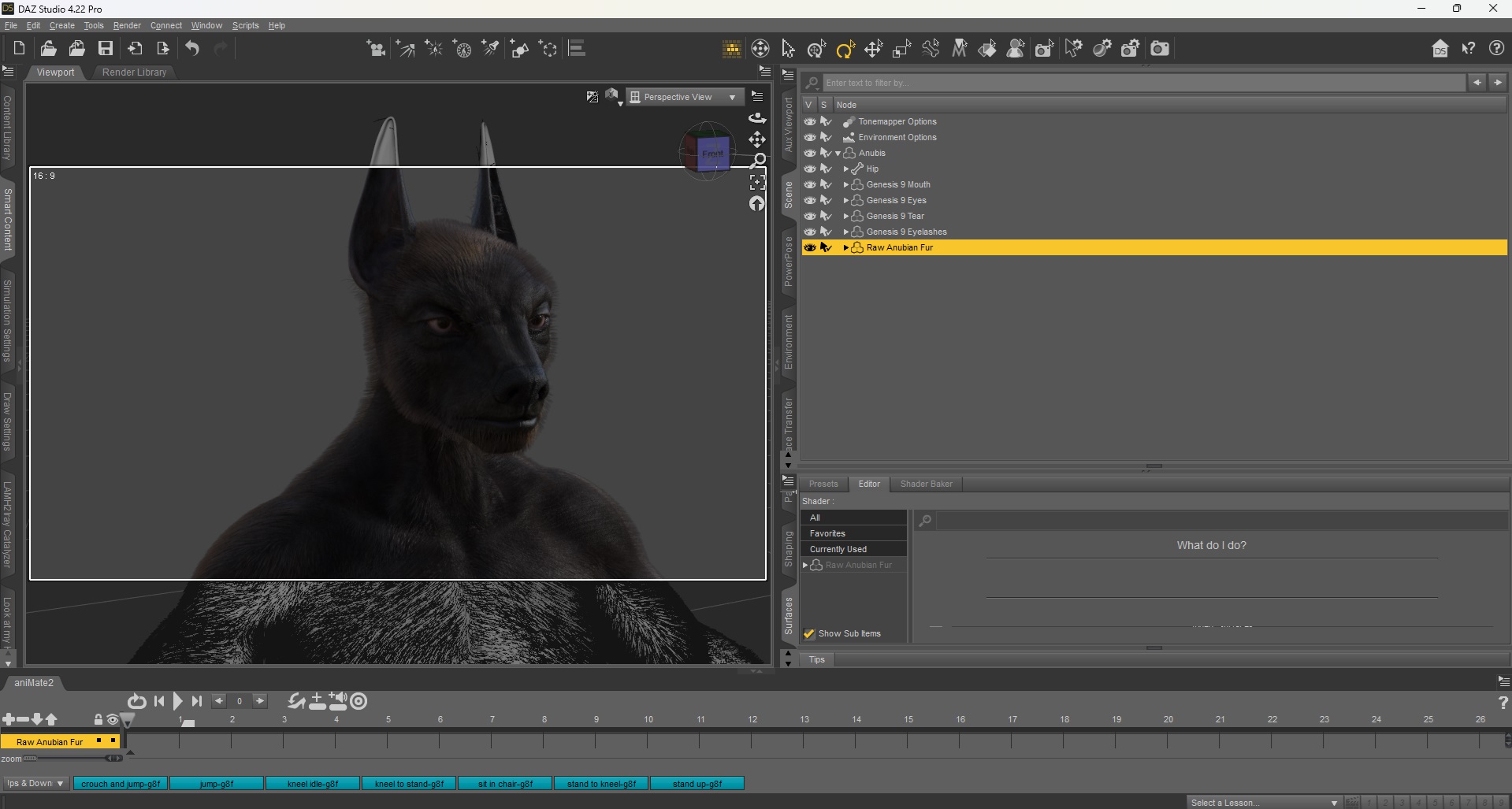Viewport: 1512px width, 809px height.
Task: Choose the Translate tool
Action: click(x=873, y=49)
